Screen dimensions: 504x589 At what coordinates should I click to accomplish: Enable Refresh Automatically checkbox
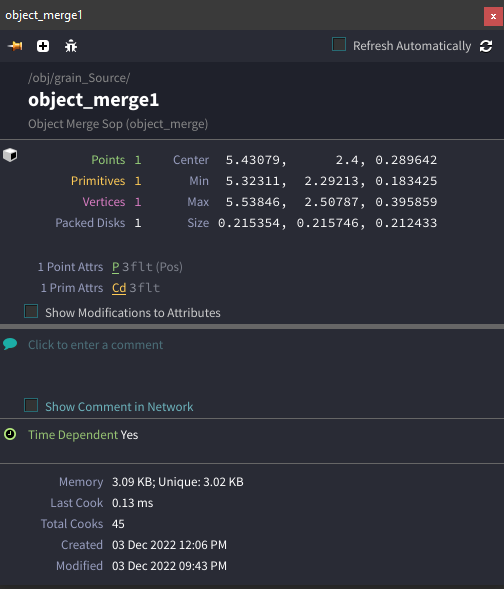(x=339, y=44)
